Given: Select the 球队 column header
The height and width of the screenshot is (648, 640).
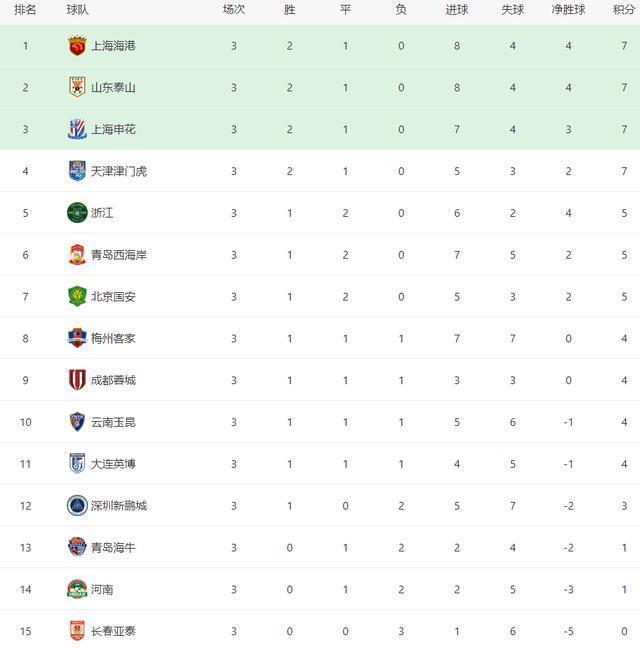Looking at the screenshot, I should [78, 10].
